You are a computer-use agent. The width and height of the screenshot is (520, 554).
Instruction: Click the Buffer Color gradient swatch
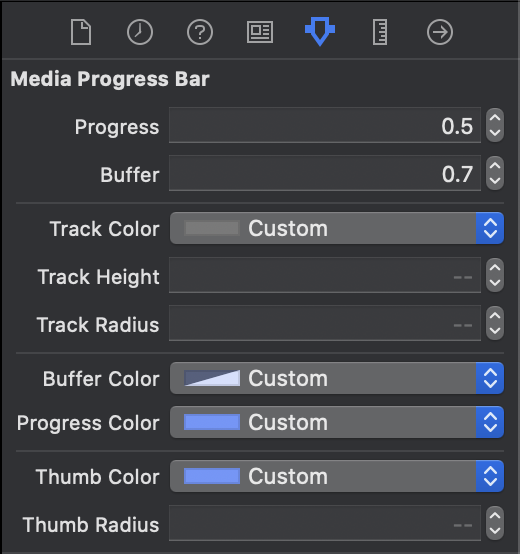point(212,378)
